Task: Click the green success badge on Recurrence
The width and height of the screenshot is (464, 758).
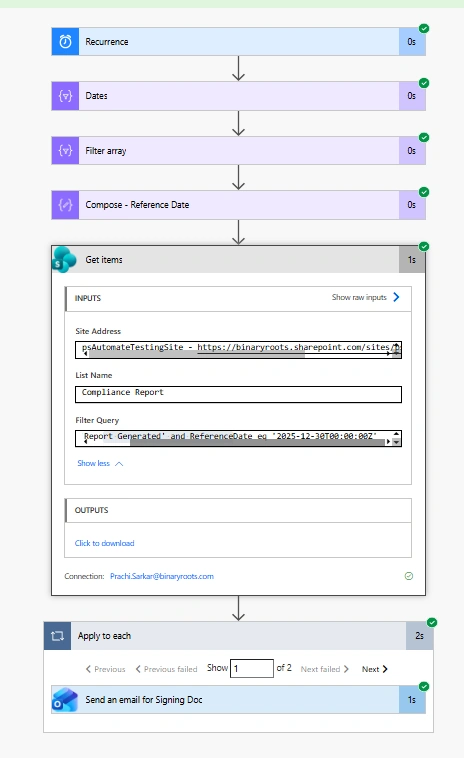Action: click(424, 29)
